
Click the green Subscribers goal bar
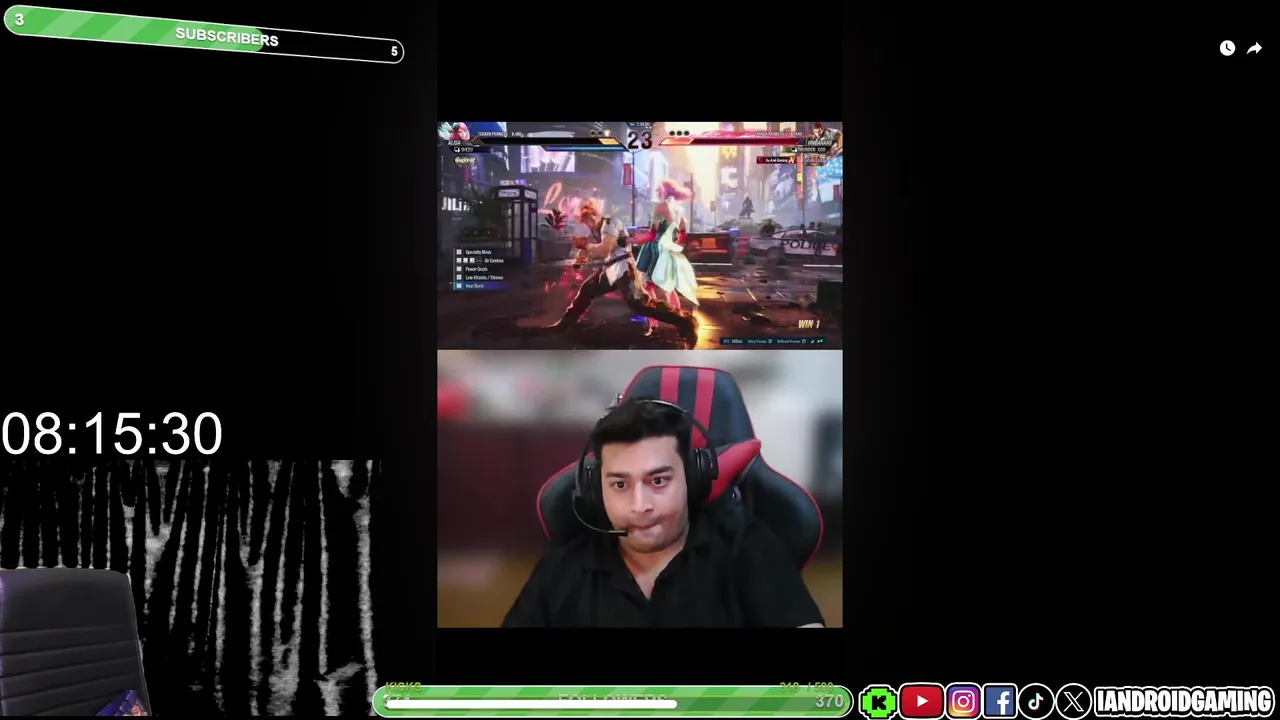(x=203, y=36)
